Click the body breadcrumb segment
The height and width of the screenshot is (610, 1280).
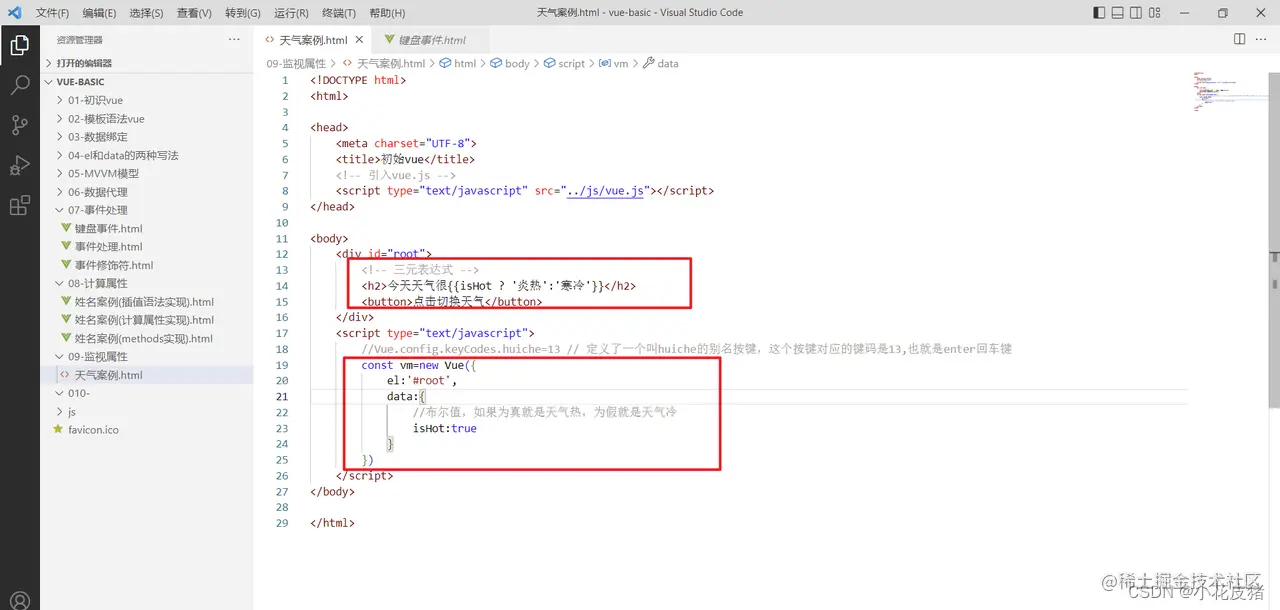(x=509, y=63)
